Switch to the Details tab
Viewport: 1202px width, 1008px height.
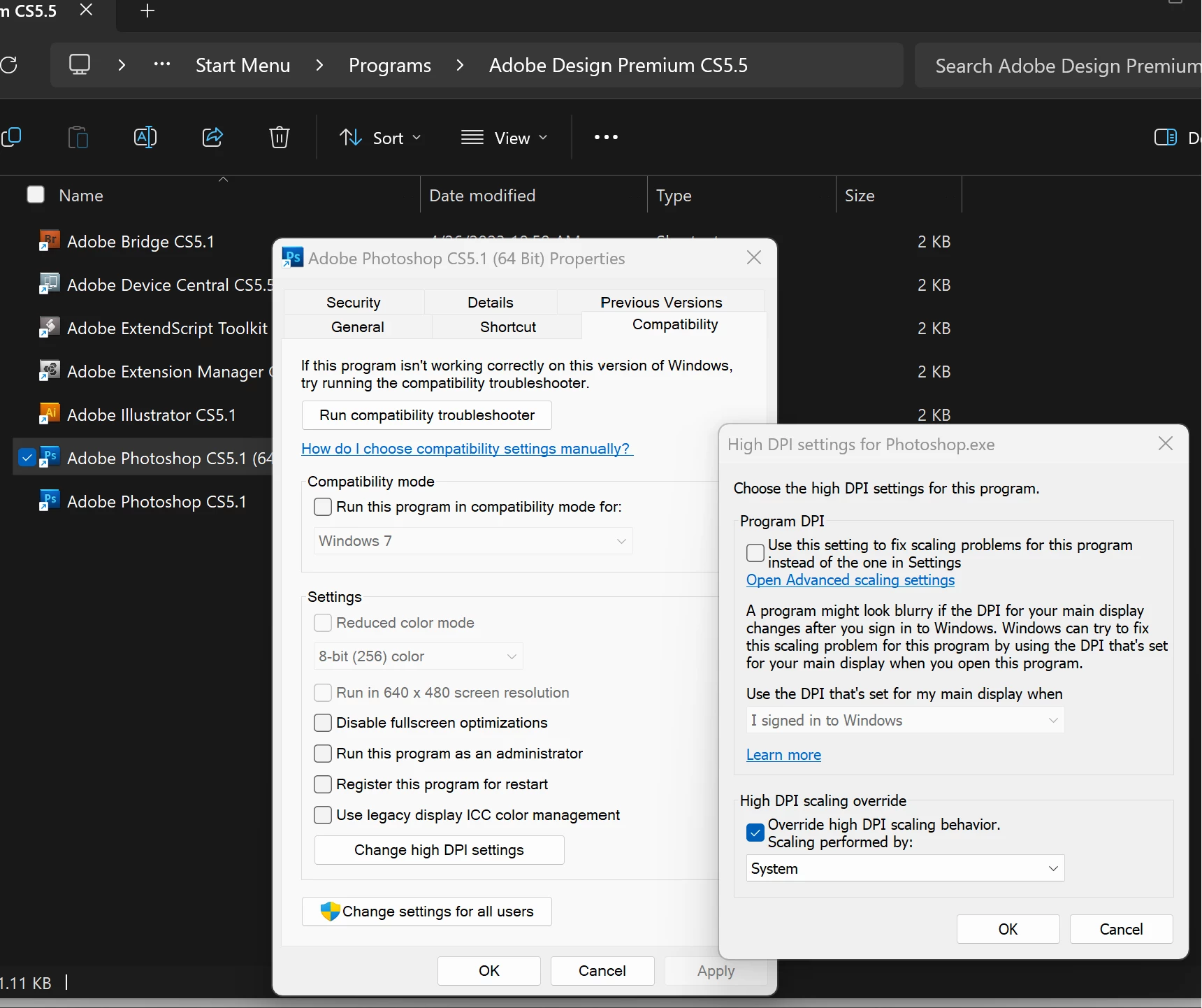[x=491, y=302]
